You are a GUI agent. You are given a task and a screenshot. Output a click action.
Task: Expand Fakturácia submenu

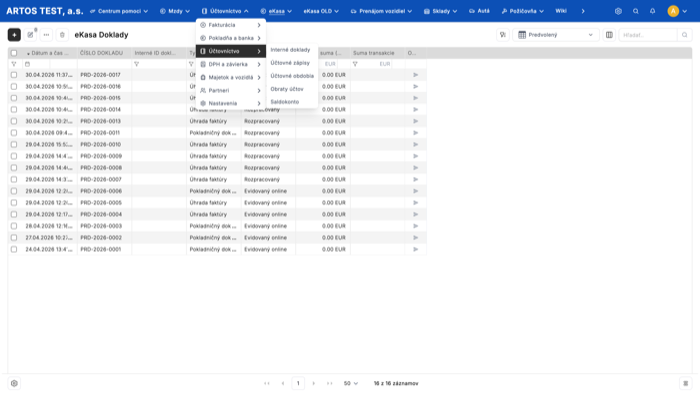point(231,25)
